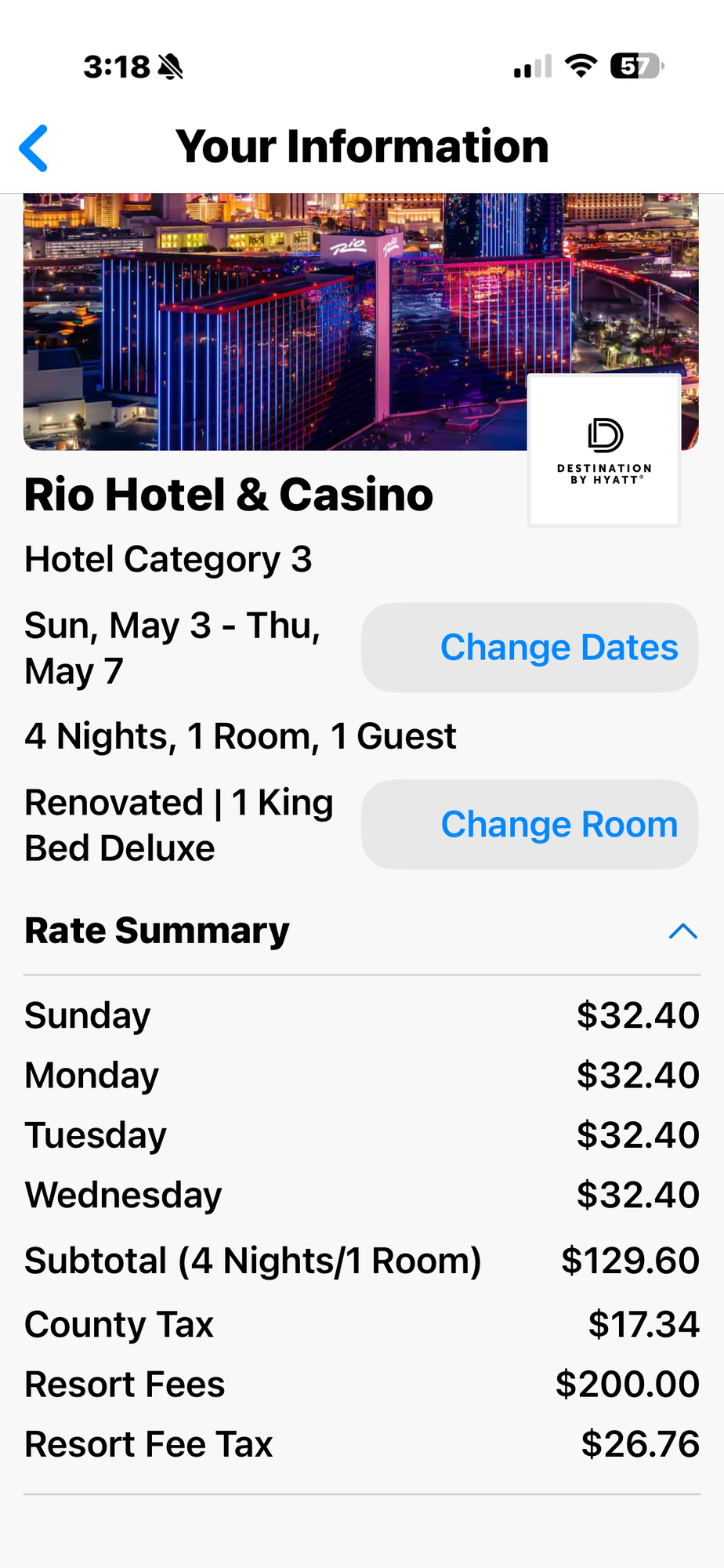Select the Subtotal 4 Nights row
724x1568 pixels.
coord(362,1261)
